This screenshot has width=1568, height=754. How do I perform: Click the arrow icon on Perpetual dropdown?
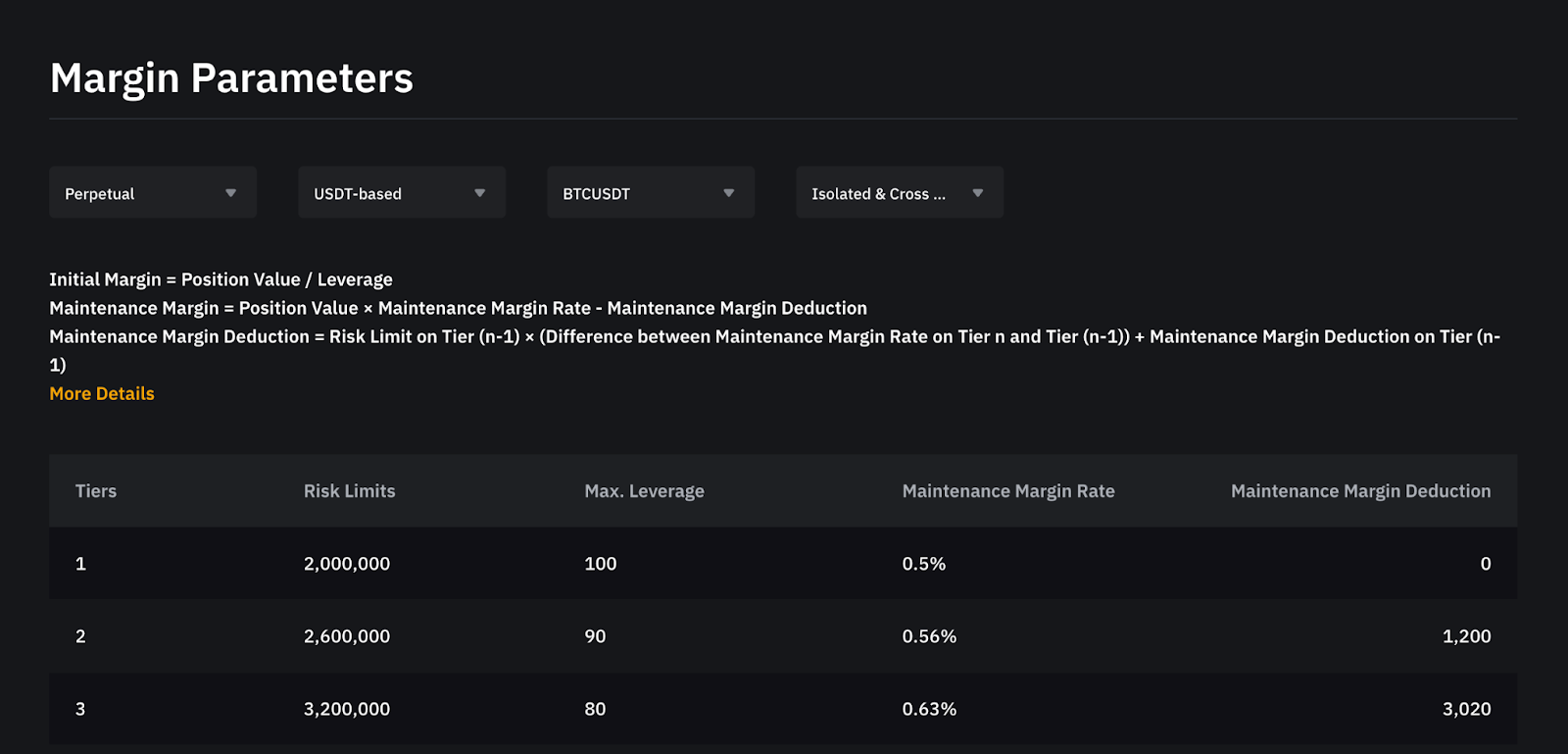pyautogui.click(x=231, y=193)
